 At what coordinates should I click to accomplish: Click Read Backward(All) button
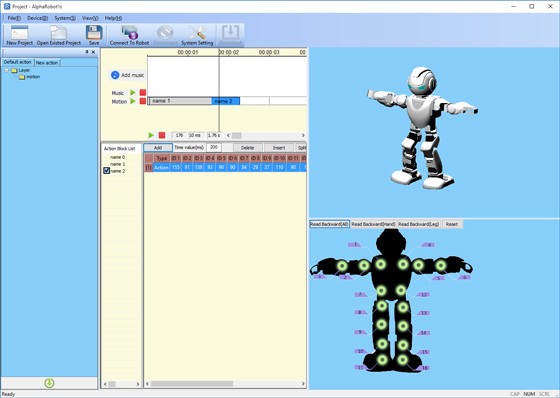point(329,224)
